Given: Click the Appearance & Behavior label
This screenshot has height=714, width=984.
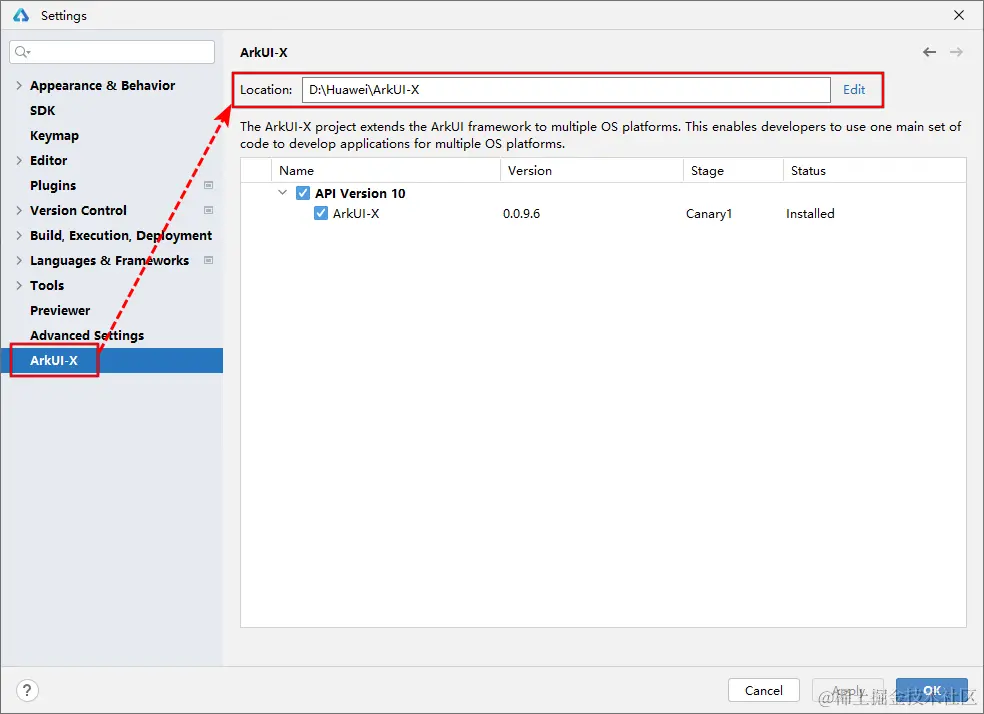Looking at the screenshot, I should coord(102,85).
